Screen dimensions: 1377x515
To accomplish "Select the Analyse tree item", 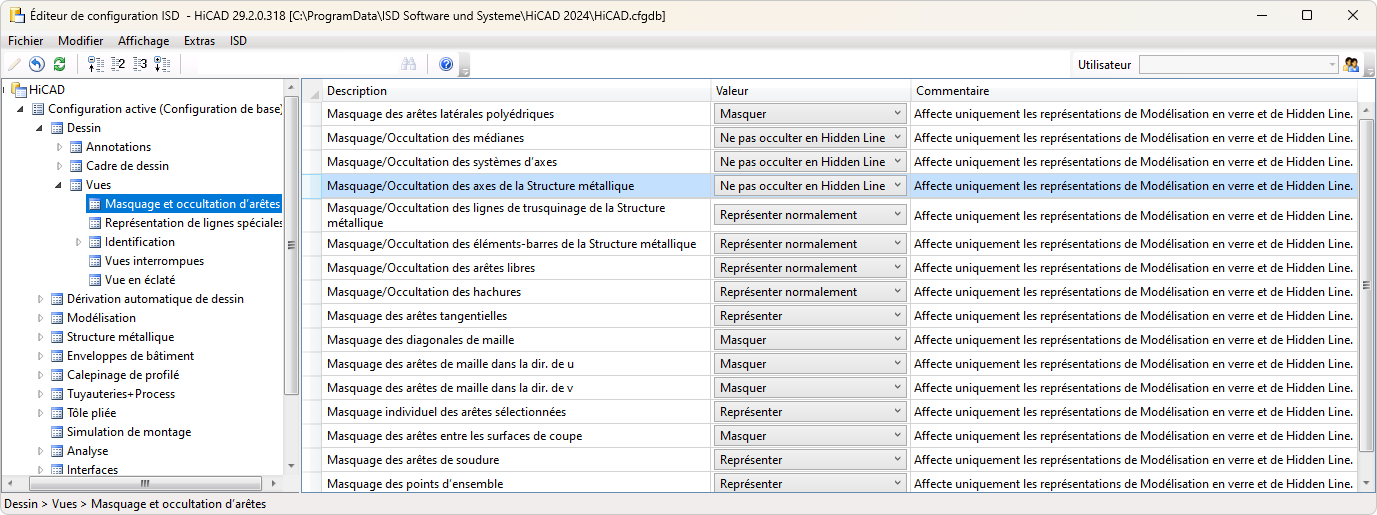I will point(87,451).
